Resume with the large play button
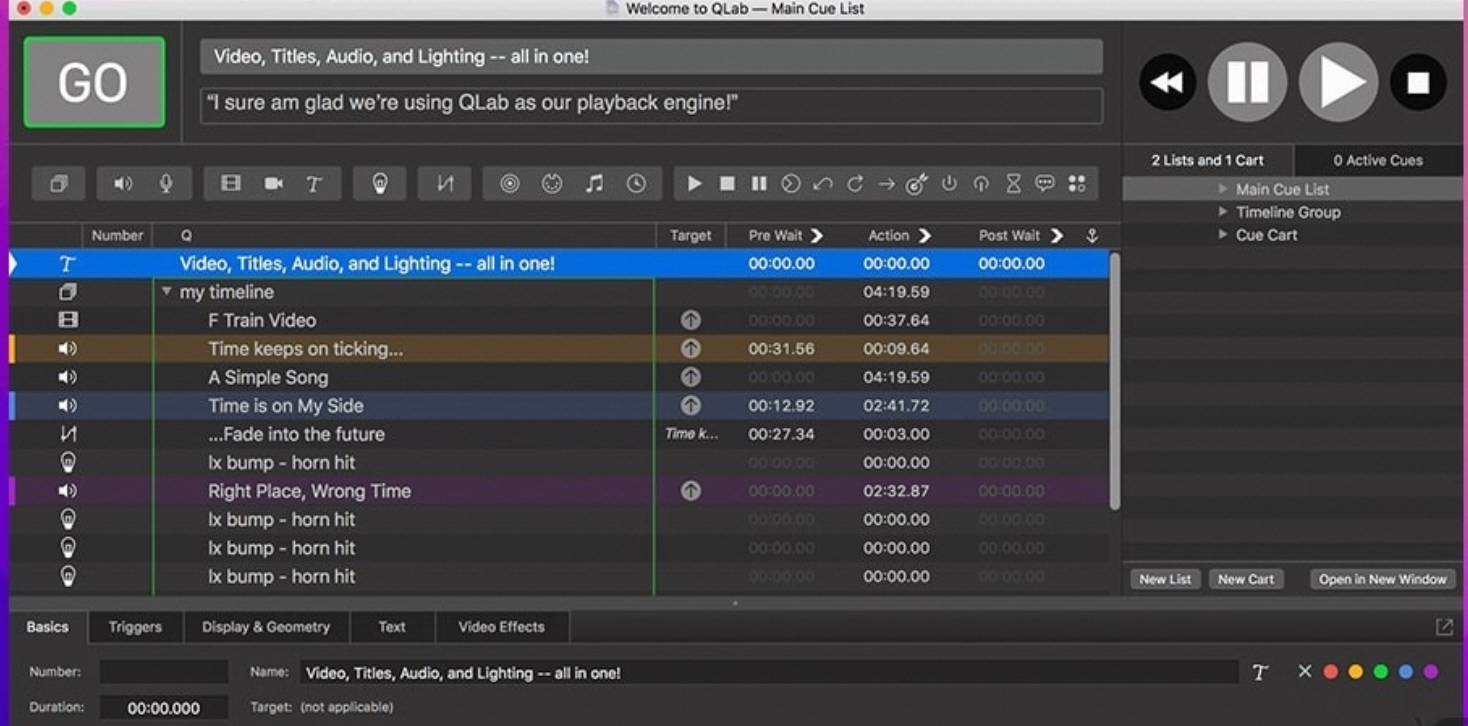Viewport: 1468px width, 726px height. (x=1338, y=82)
